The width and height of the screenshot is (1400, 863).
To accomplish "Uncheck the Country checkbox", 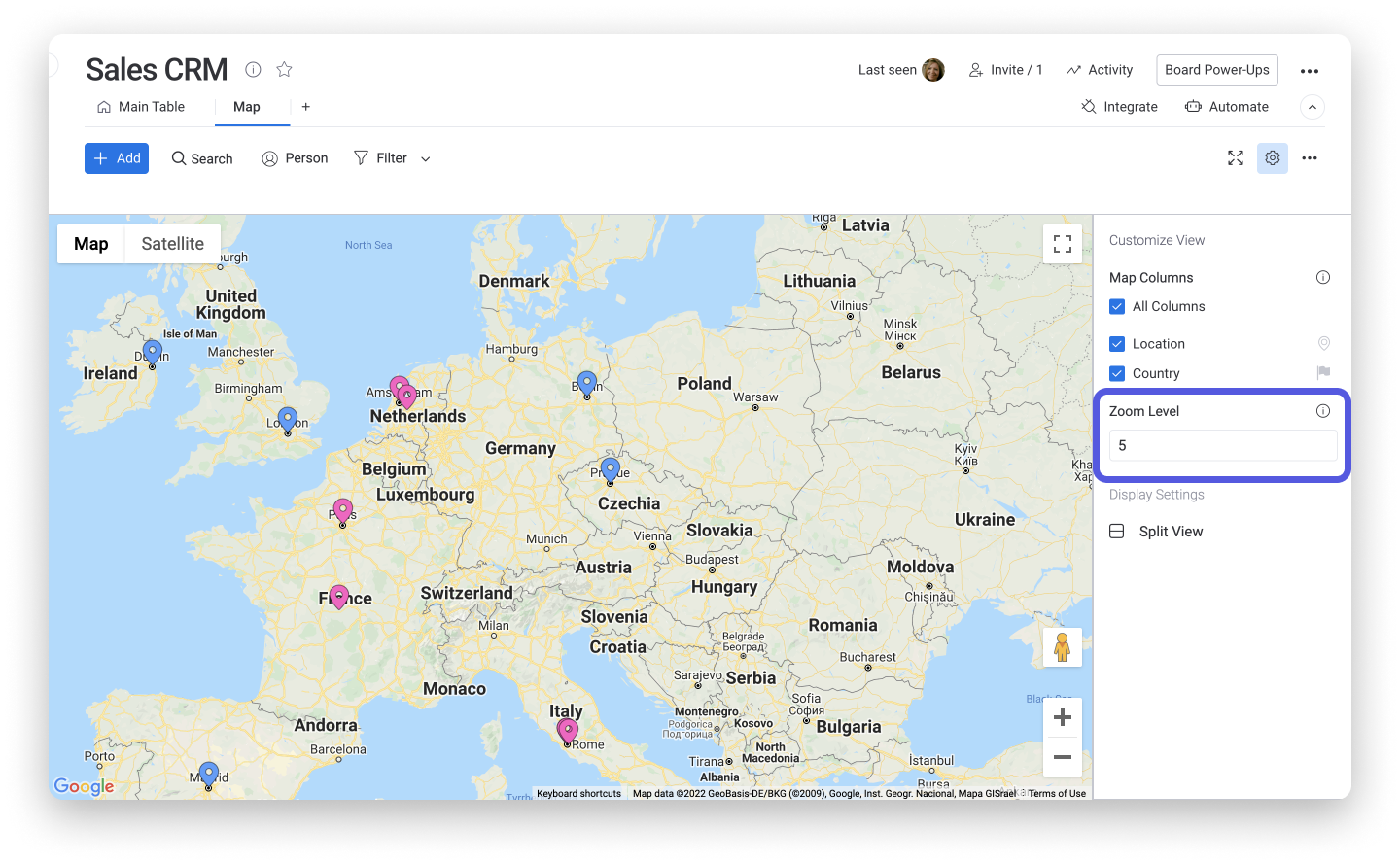I will click(1116, 373).
